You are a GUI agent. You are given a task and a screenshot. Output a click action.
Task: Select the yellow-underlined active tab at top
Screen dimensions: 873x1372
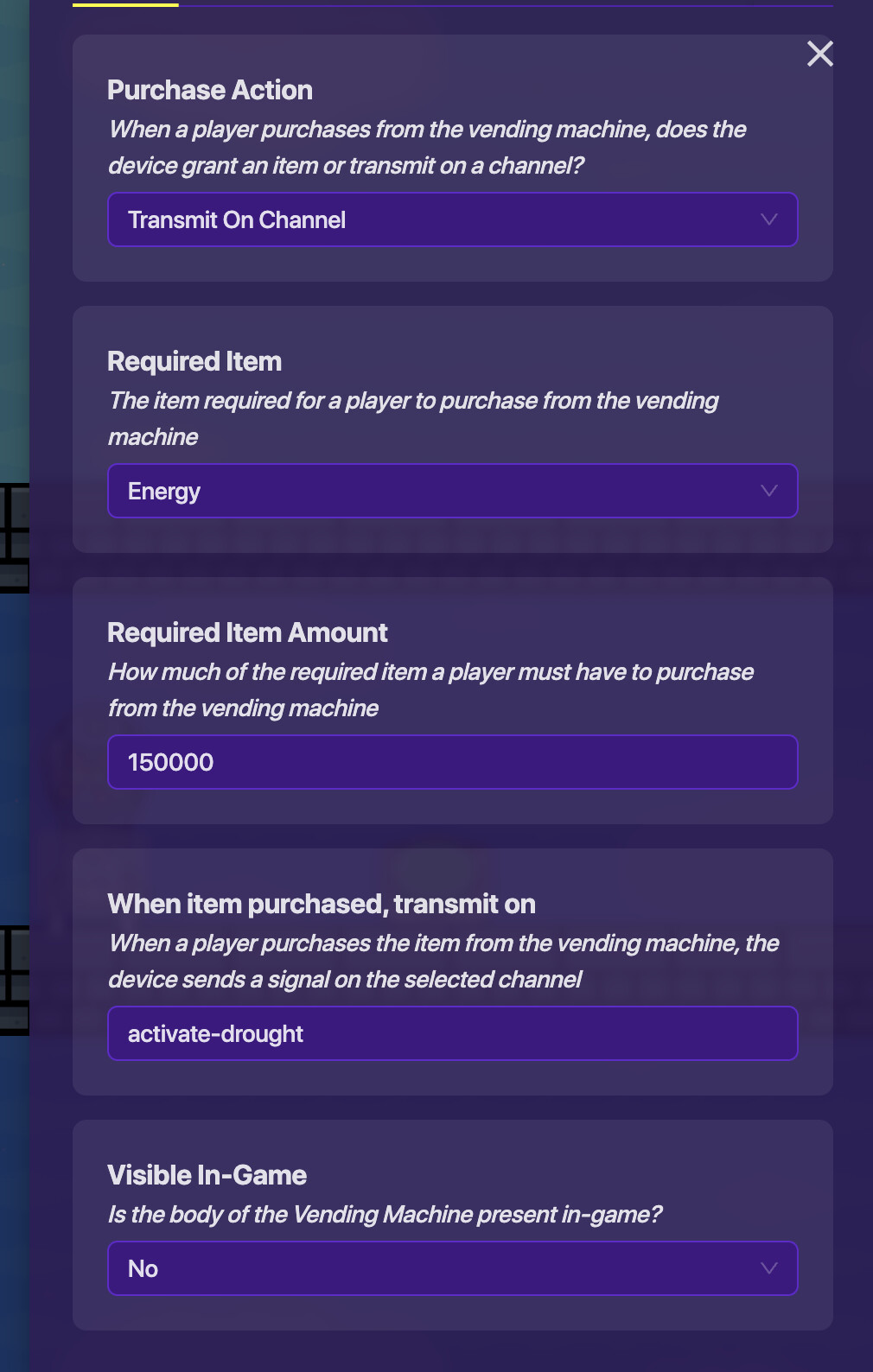pyautogui.click(x=125, y=4)
